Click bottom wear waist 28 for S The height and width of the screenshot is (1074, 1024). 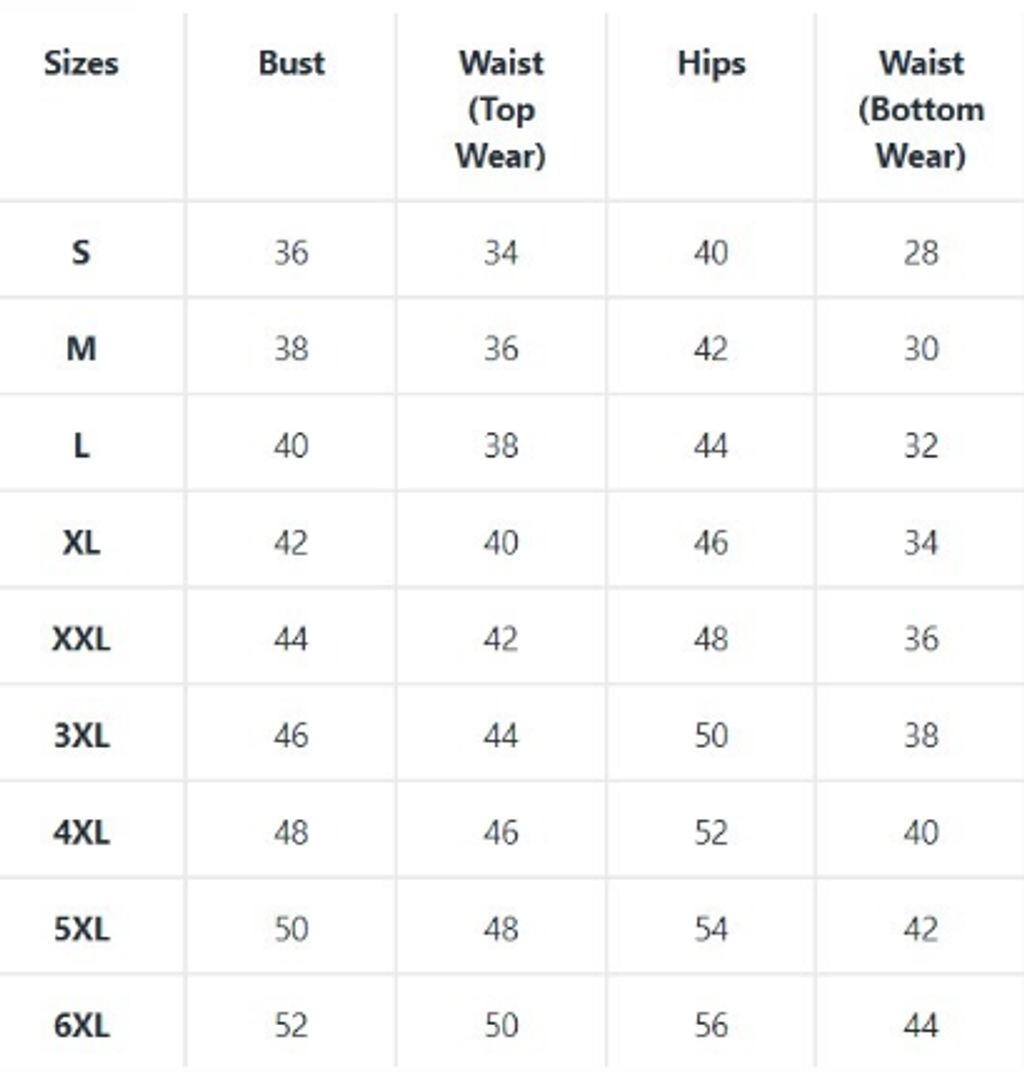click(x=921, y=252)
